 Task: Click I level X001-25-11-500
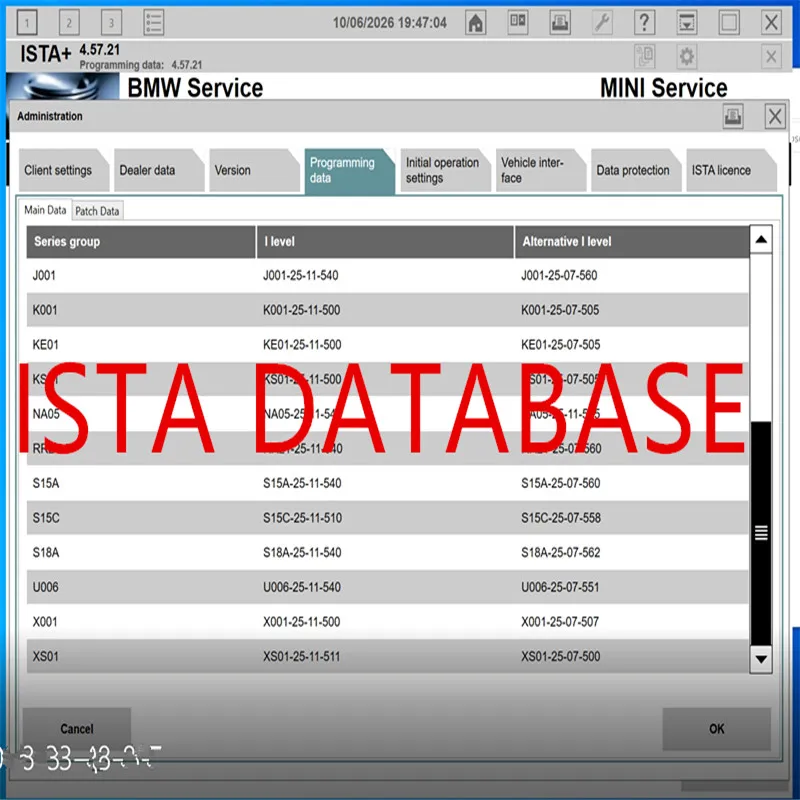pyautogui.click(x=302, y=622)
